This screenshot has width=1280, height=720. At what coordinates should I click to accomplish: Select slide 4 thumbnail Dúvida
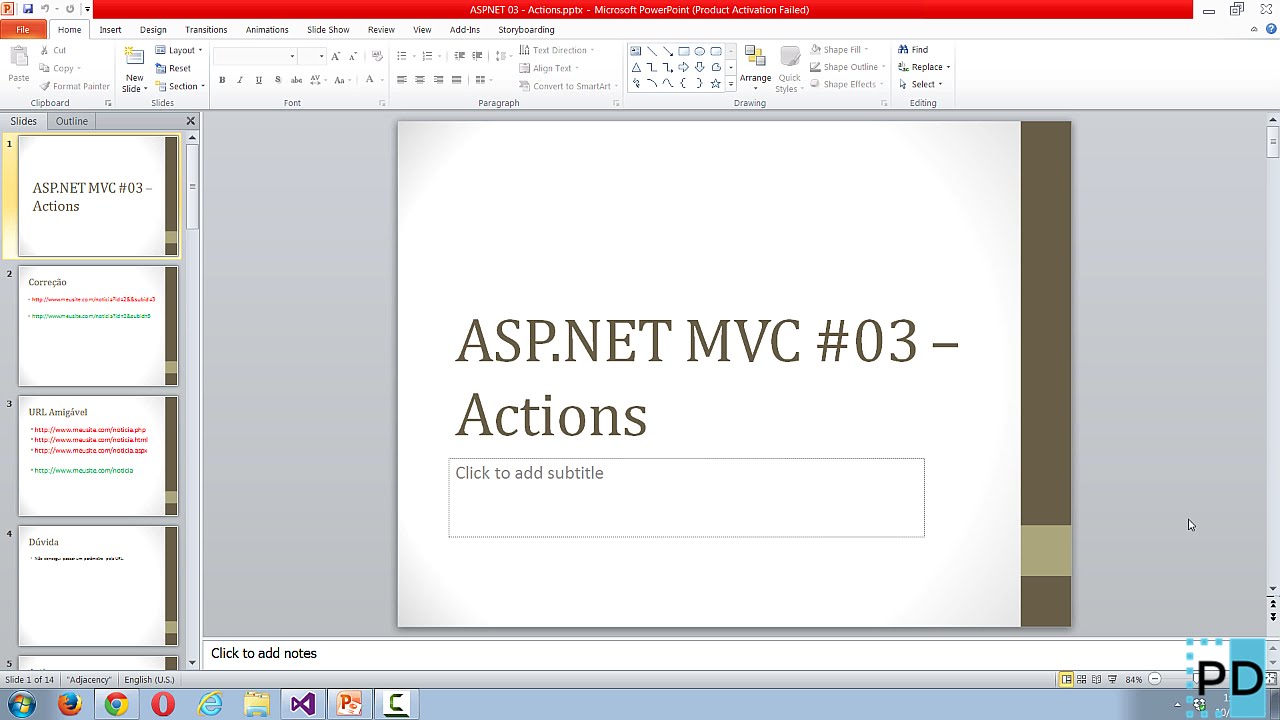[98, 586]
